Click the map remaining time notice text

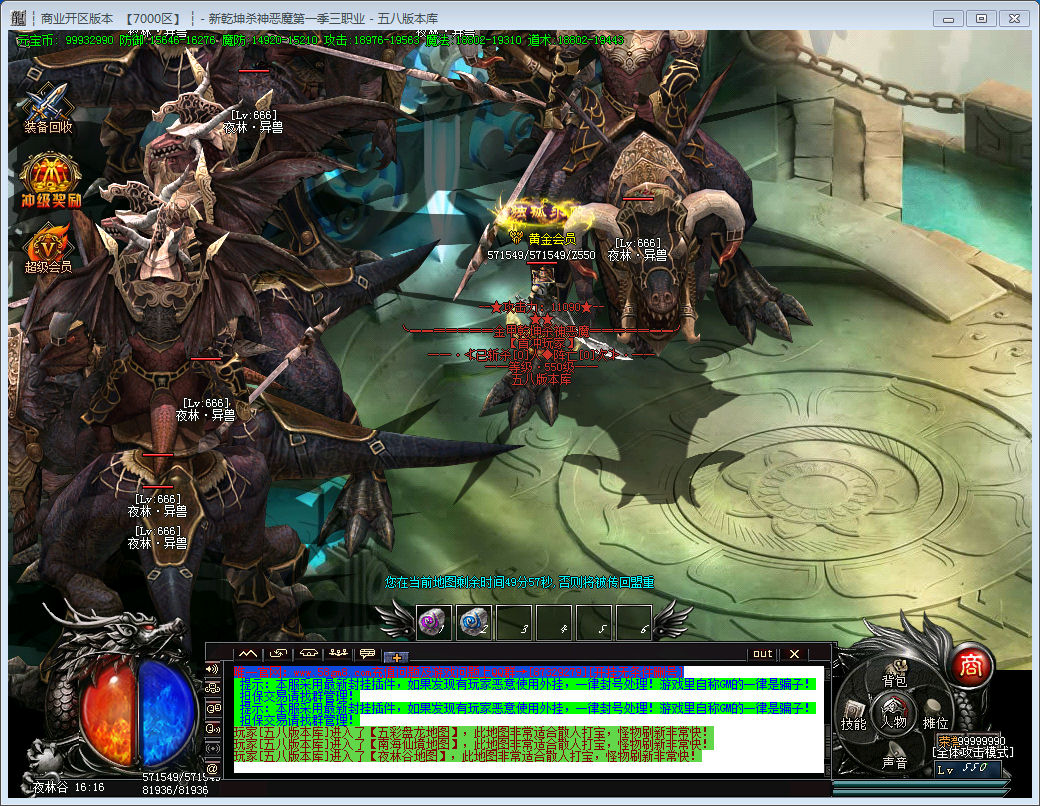(519, 582)
